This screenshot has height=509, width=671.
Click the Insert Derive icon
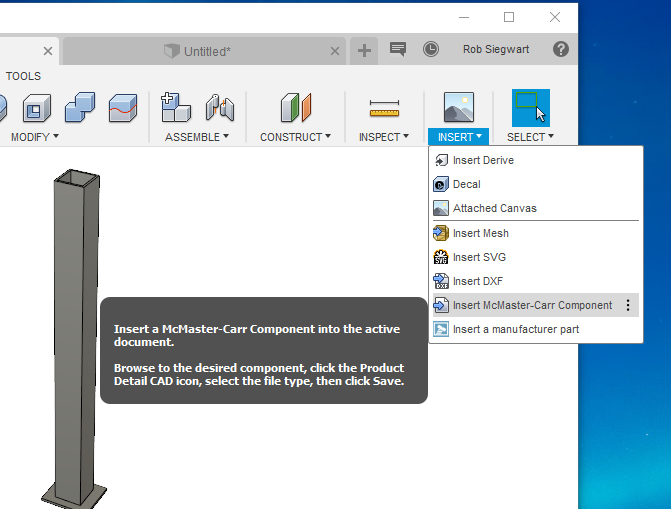click(x=441, y=160)
